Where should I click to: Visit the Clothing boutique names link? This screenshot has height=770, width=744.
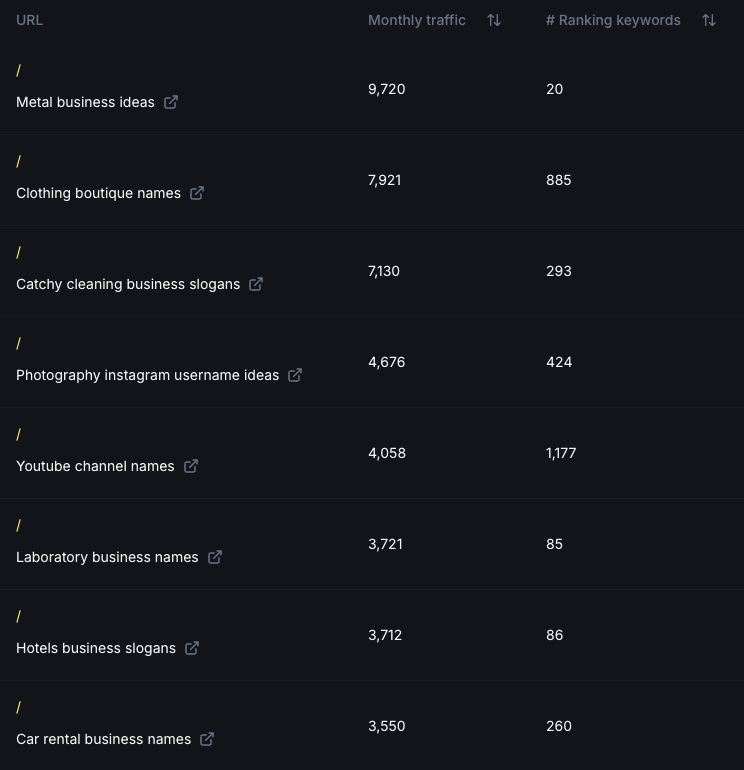[98, 193]
